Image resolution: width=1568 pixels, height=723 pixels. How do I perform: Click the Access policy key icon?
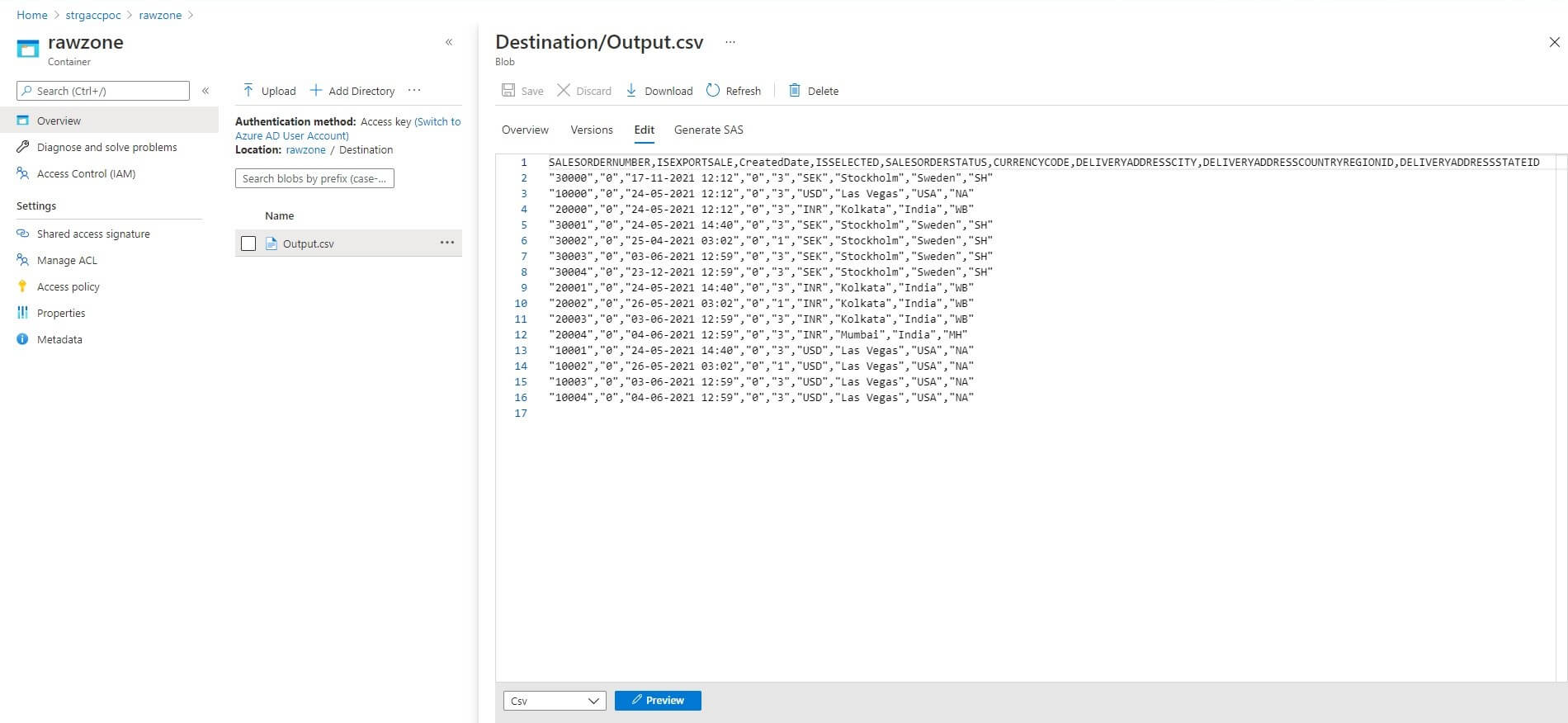coord(22,286)
